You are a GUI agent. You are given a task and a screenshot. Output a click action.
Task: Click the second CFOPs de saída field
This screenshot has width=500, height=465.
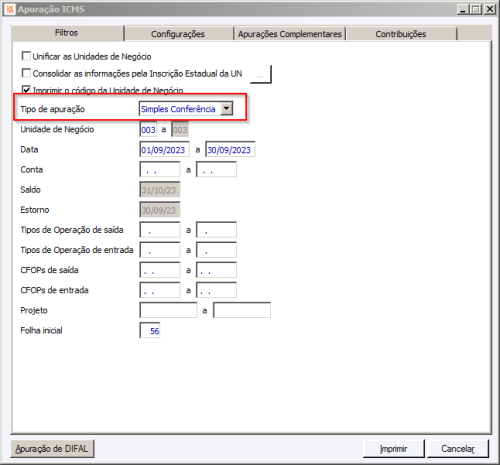[x=216, y=270]
